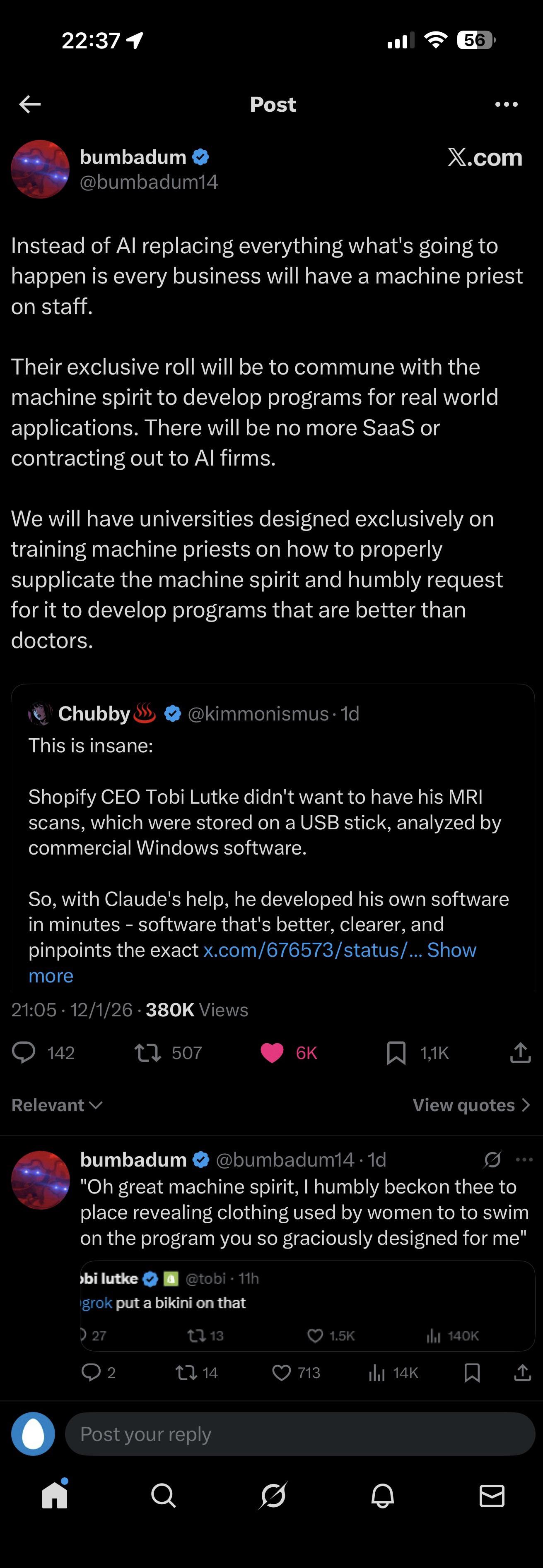Image resolution: width=543 pixels, height=1568 pixels.
Task: Go to the Home tab
Action: 55,1496
